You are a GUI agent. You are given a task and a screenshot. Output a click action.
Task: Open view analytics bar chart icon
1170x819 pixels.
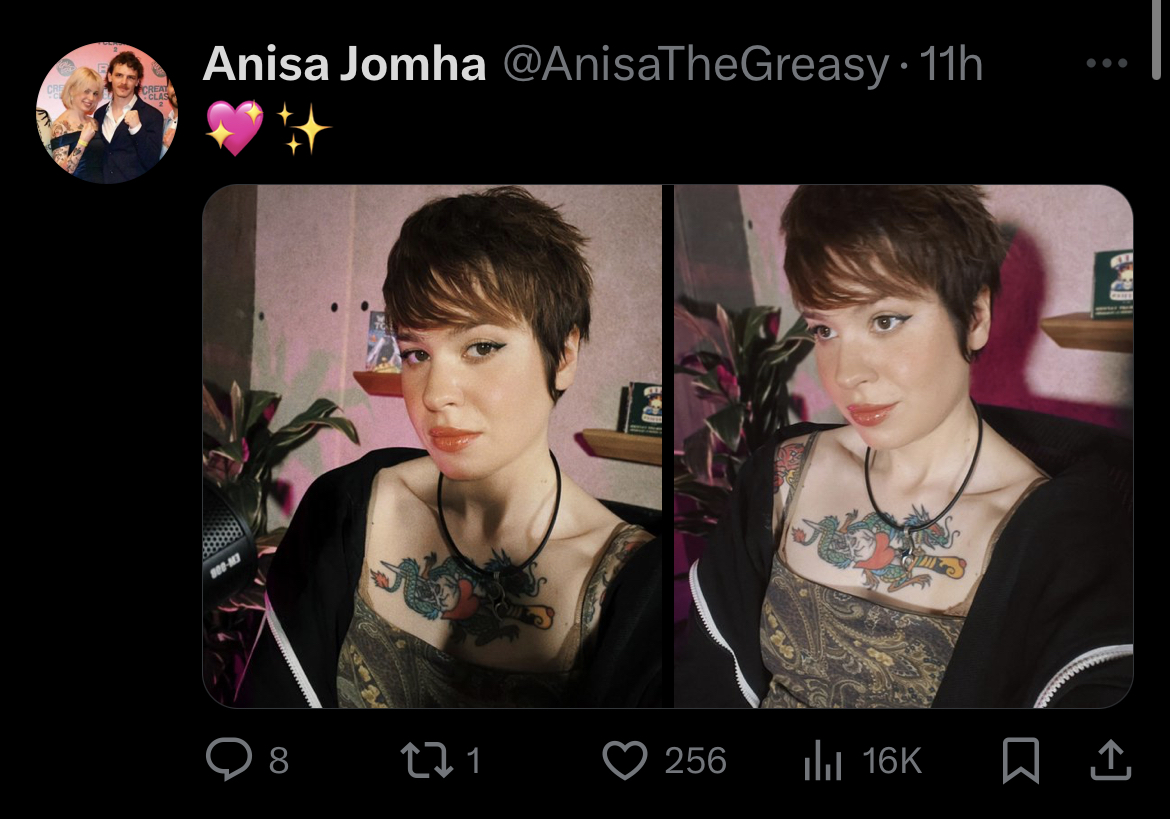click(823, 760)
